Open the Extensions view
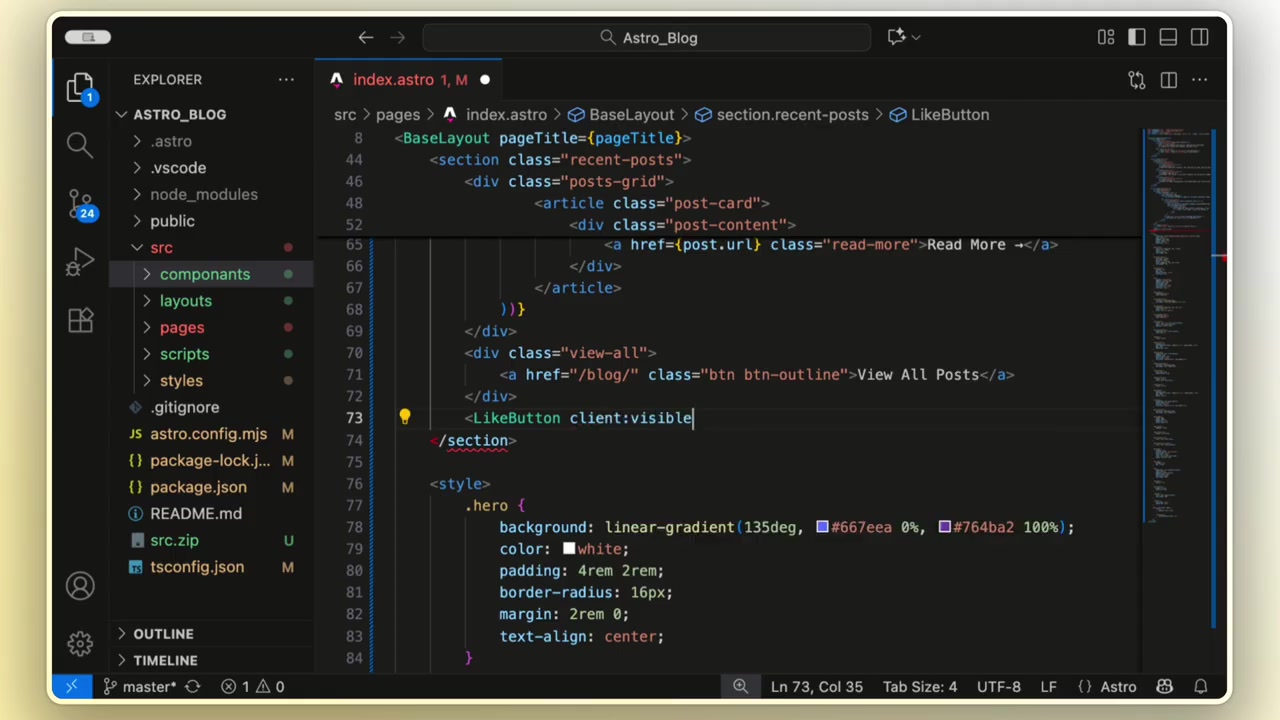Image resolution: width=1280 pixels, height=720 pixels. [x=80, y=320]
